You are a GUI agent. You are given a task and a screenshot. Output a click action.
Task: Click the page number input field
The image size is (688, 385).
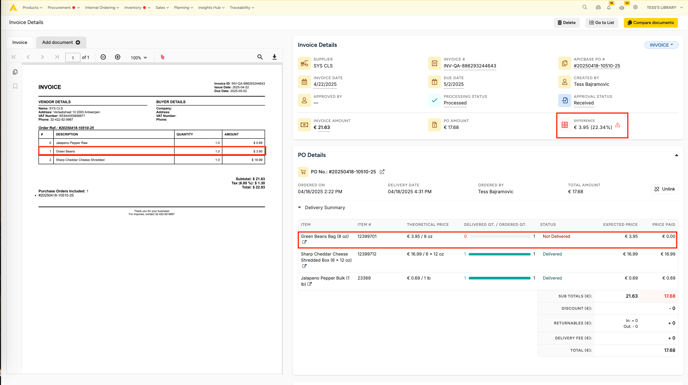72,58
